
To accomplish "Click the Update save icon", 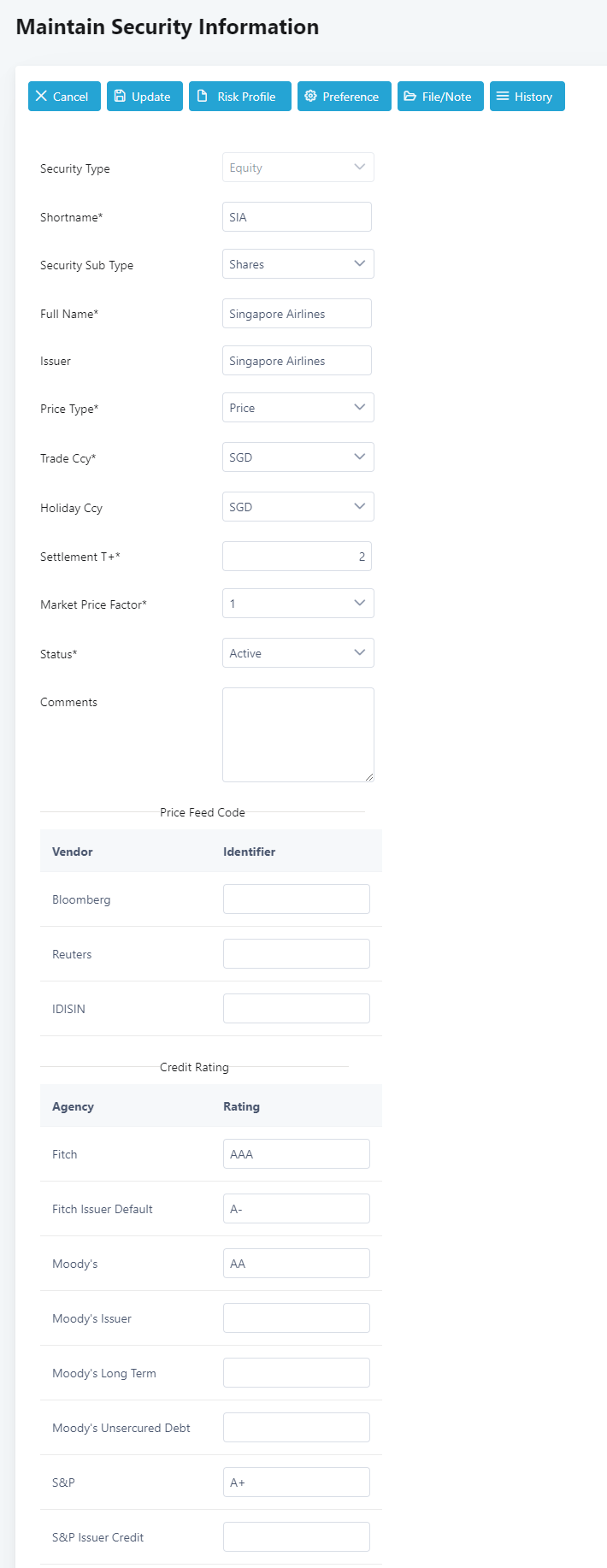I will (120, 97).
